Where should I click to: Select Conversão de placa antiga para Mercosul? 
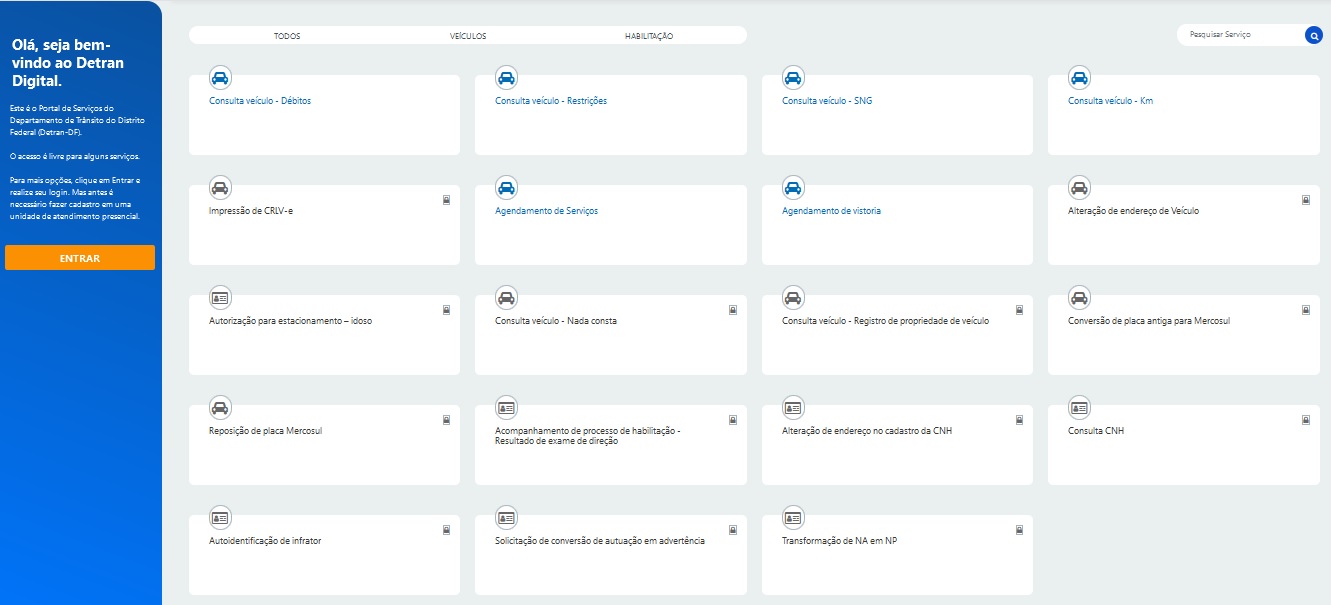(x=1149, y=321)
